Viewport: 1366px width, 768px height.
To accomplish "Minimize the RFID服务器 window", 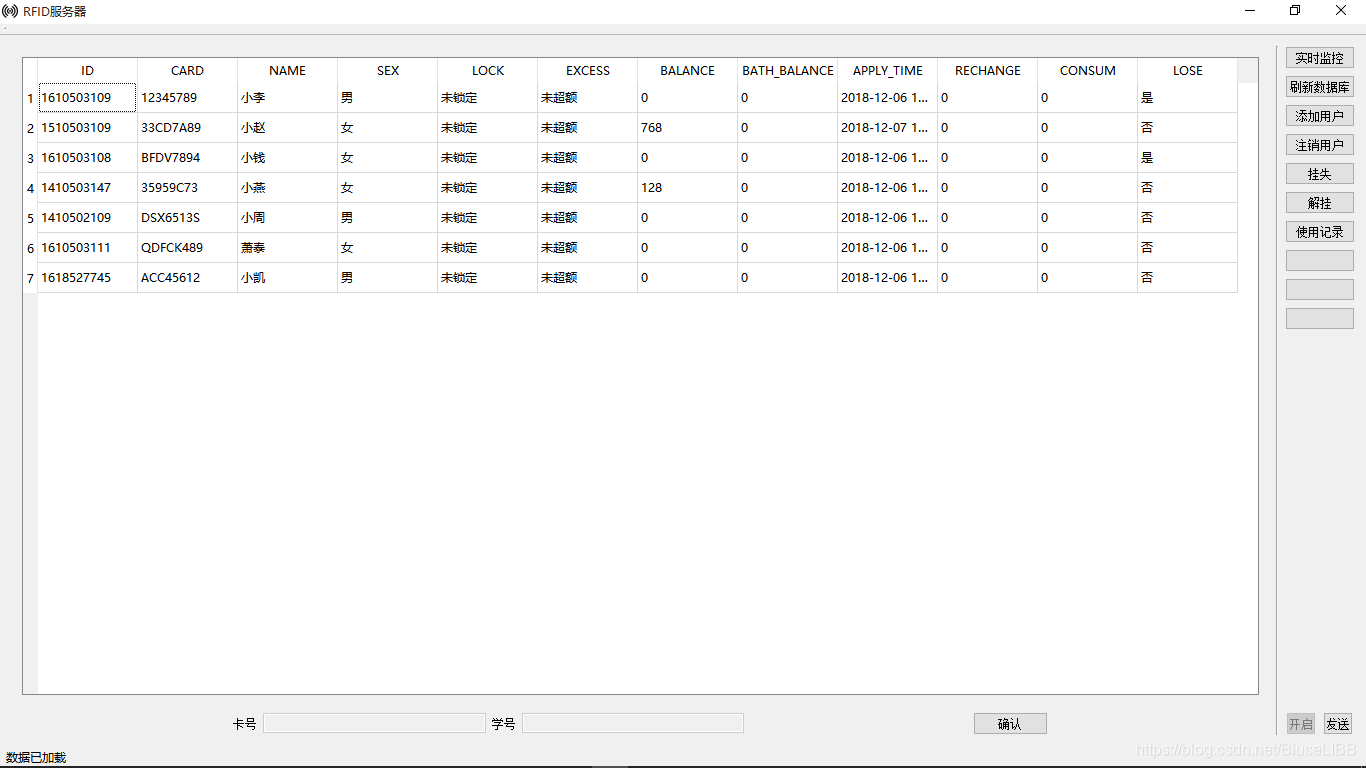I will 1250,11.
